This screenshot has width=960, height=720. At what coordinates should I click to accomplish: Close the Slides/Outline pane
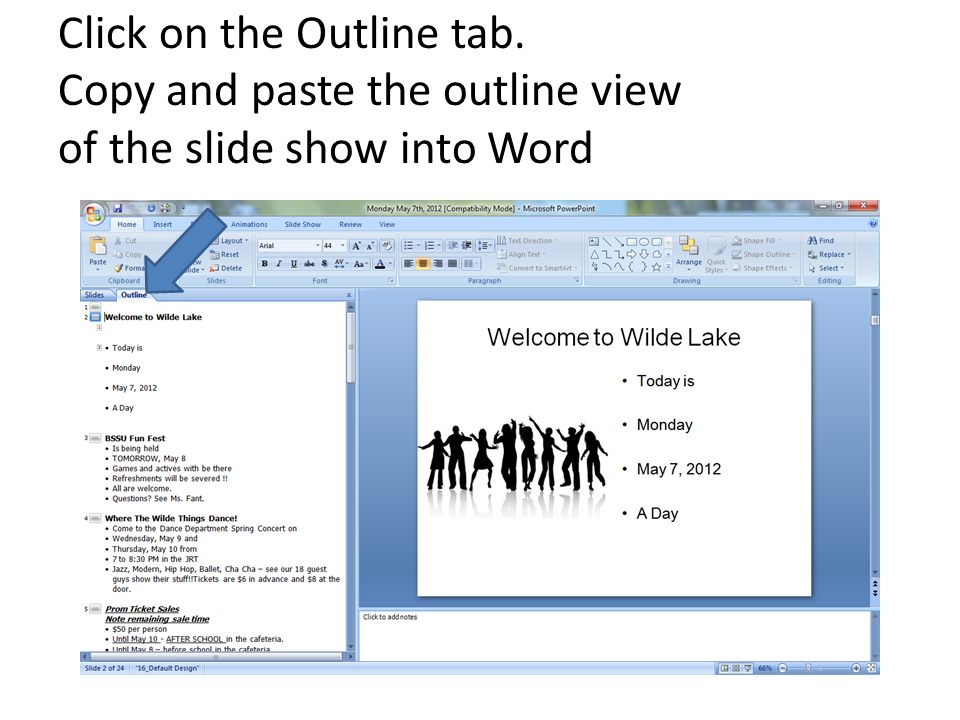click(x=349, y=295)
